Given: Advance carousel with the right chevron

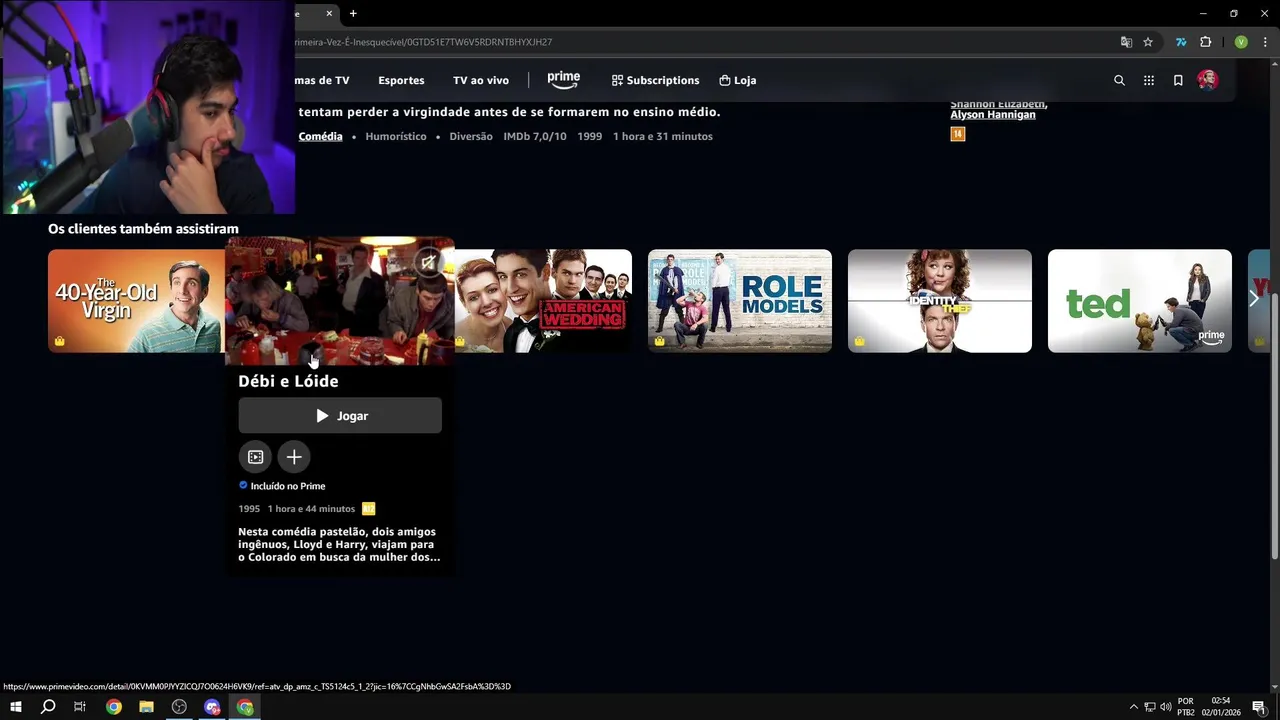Looking at the screenshot, I should [x=1254, y=298].
